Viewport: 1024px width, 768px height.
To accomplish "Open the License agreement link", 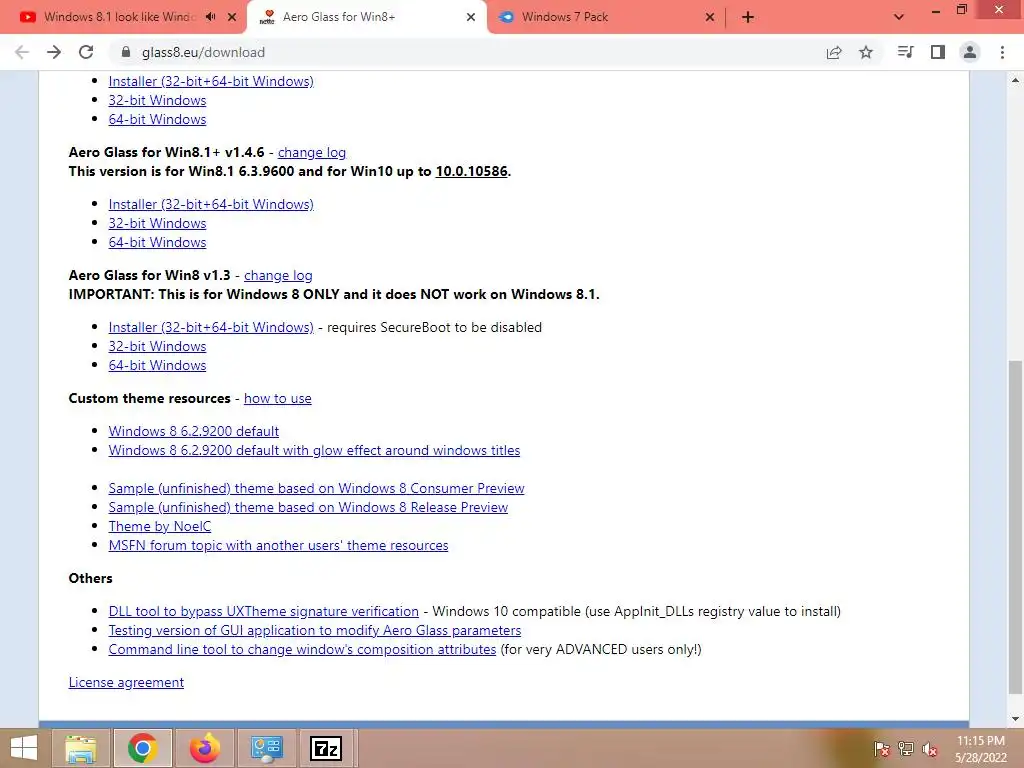I will [126, 682].
